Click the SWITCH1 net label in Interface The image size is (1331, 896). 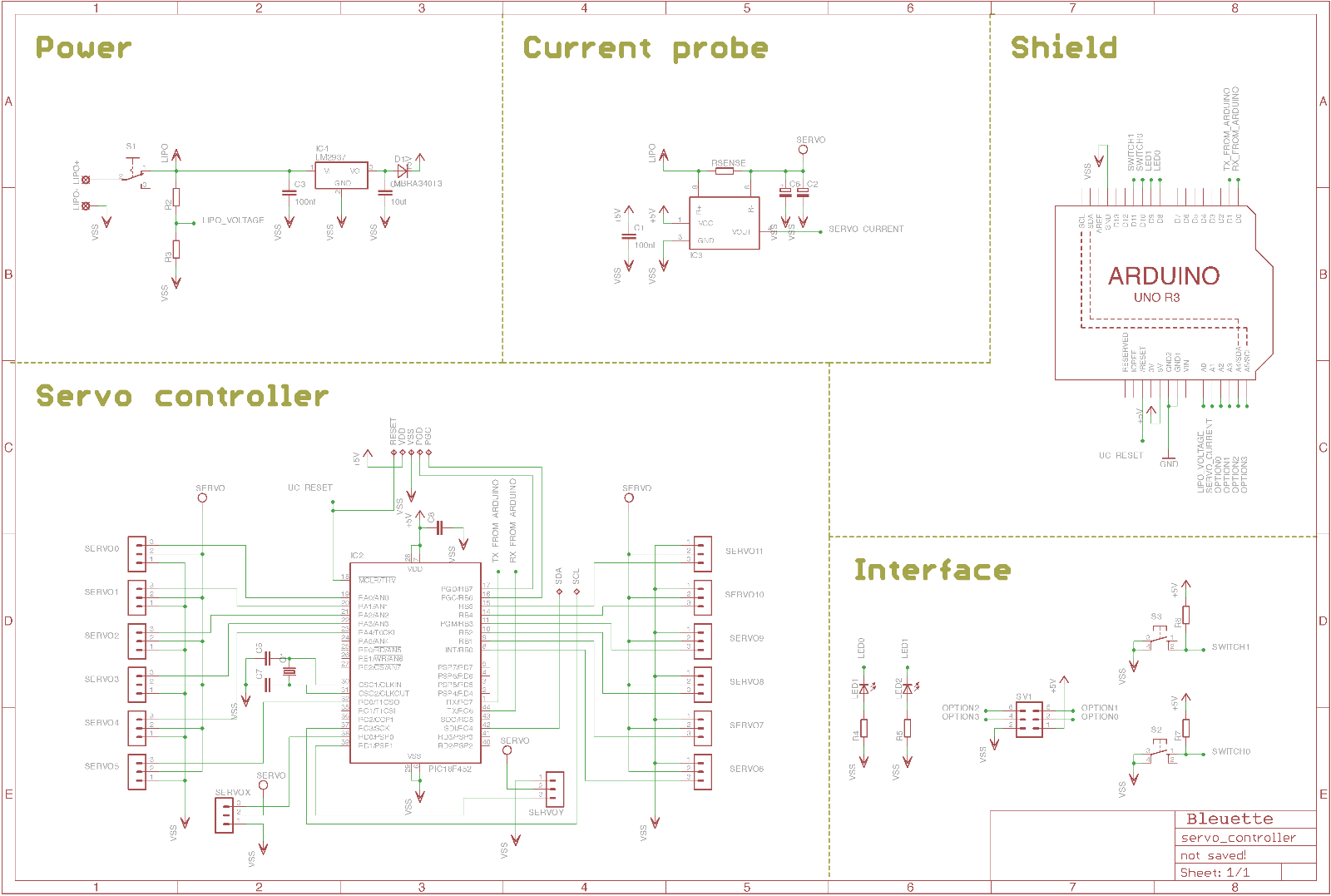[x=1230, y=646]
